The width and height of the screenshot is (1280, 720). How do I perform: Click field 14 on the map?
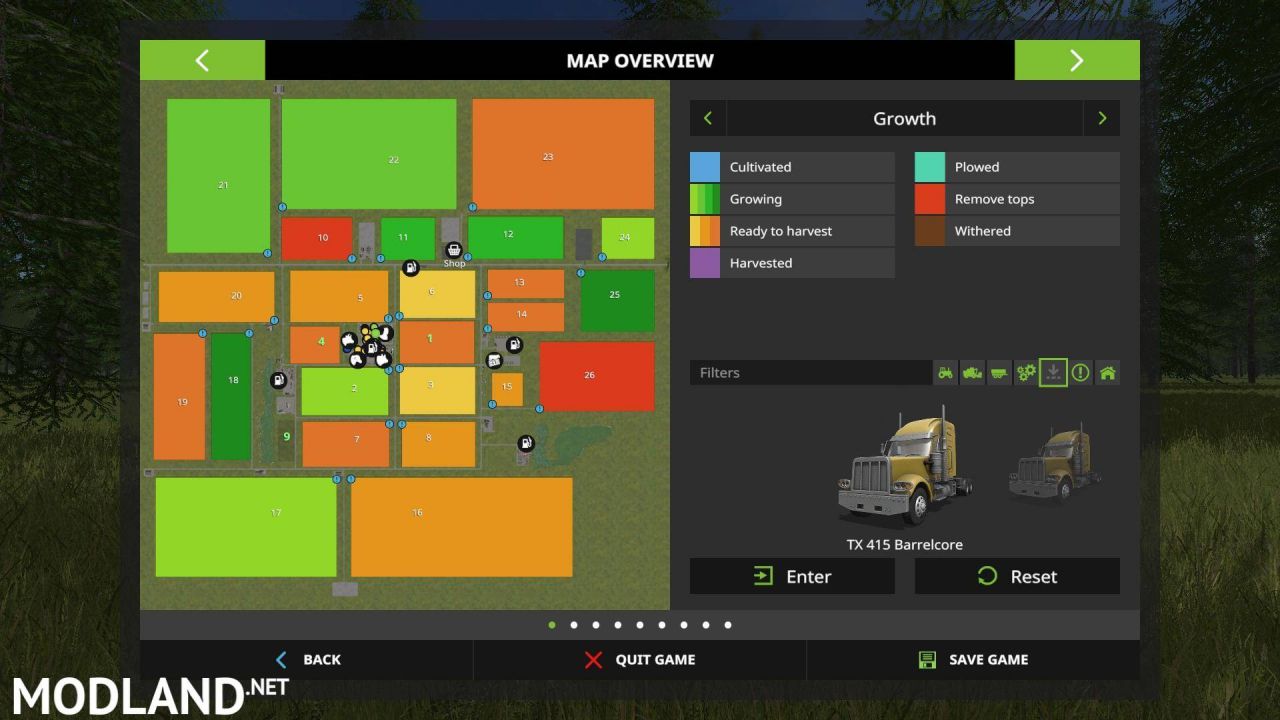[x=526, y=317]
